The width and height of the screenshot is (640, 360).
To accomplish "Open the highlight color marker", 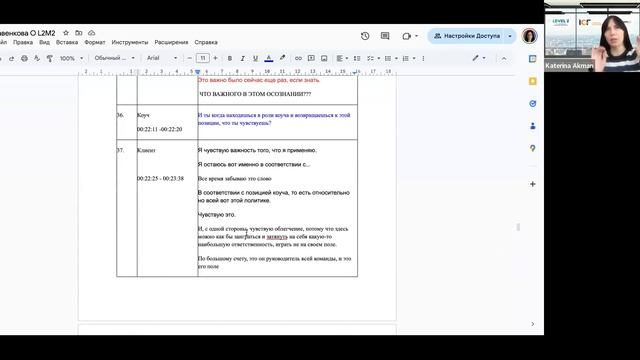I will 282,58.
